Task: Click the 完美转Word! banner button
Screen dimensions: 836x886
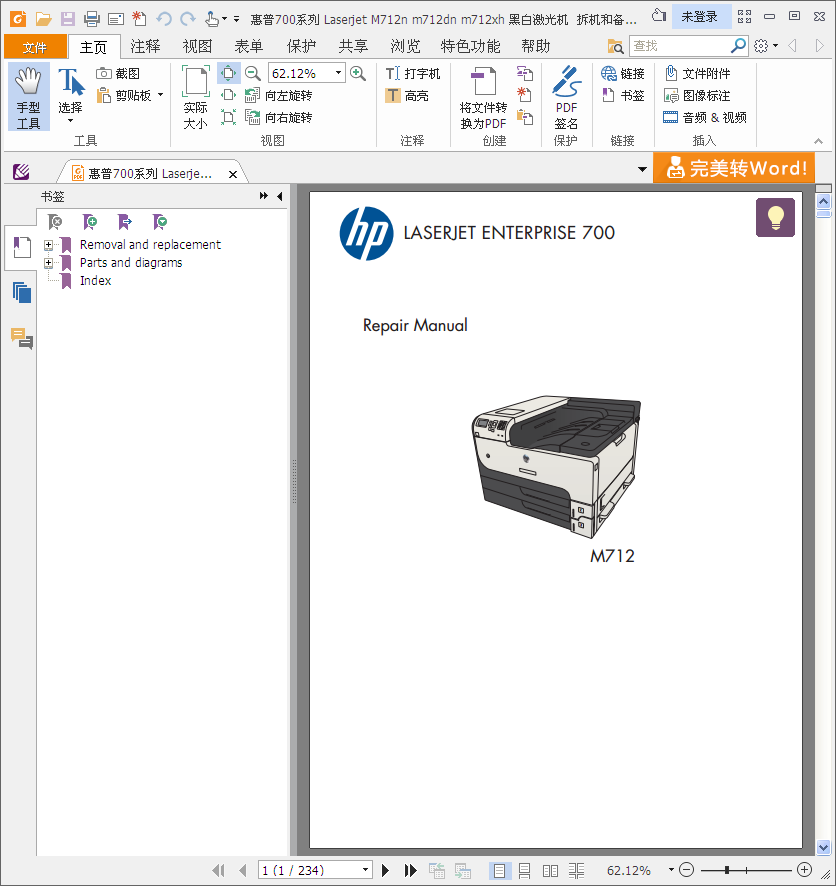Action: tap(734, 168)
